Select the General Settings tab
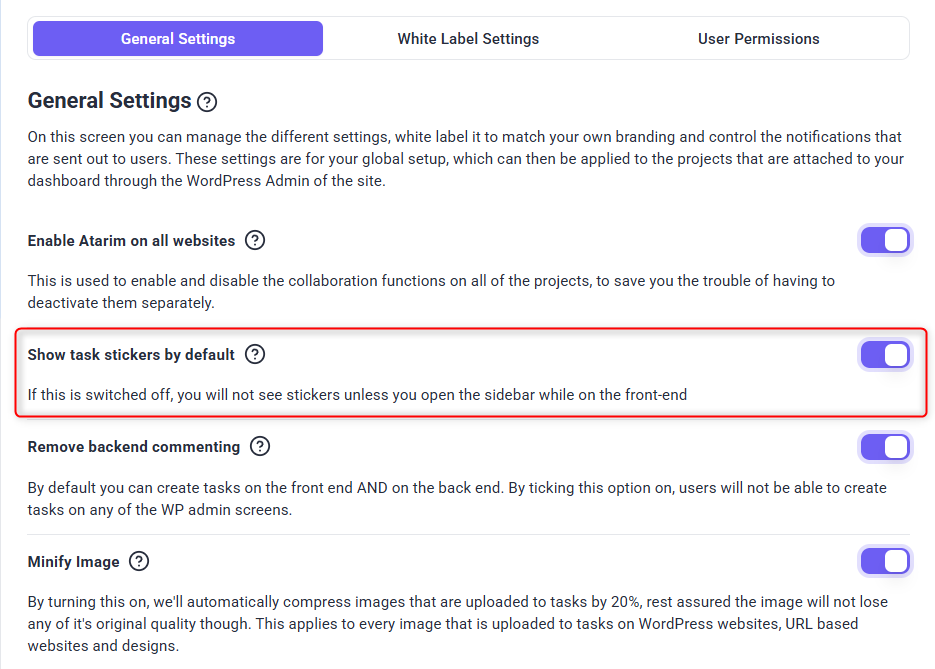935x669 pixels. point(178,39)
